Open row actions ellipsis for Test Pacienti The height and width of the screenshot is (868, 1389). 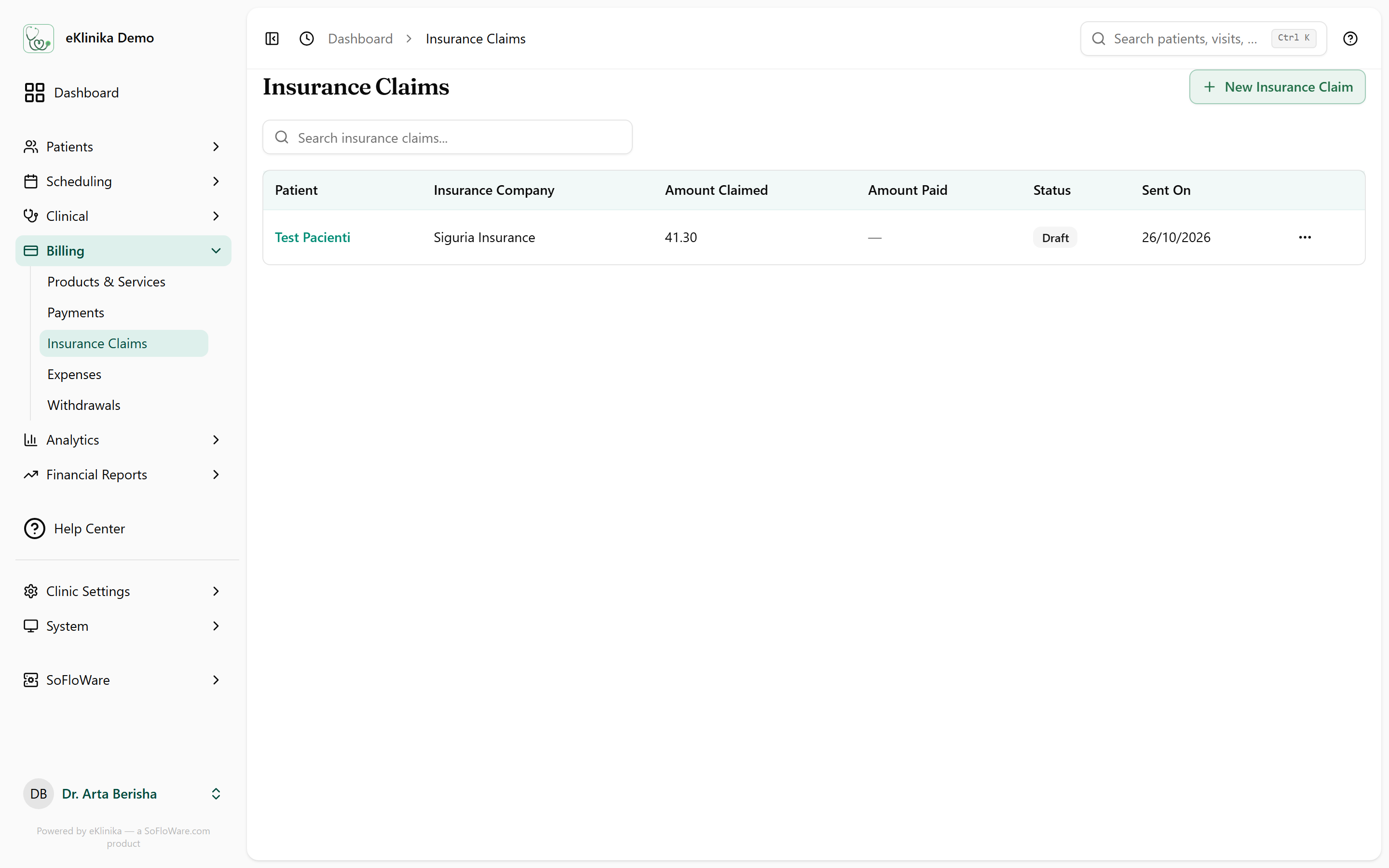[x=1305, y=237]
